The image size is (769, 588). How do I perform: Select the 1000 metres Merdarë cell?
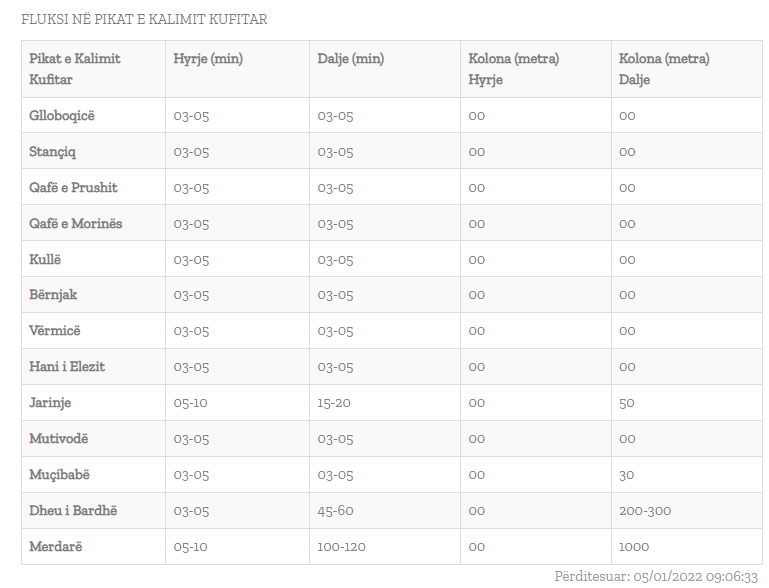click(x=634, y=547)
